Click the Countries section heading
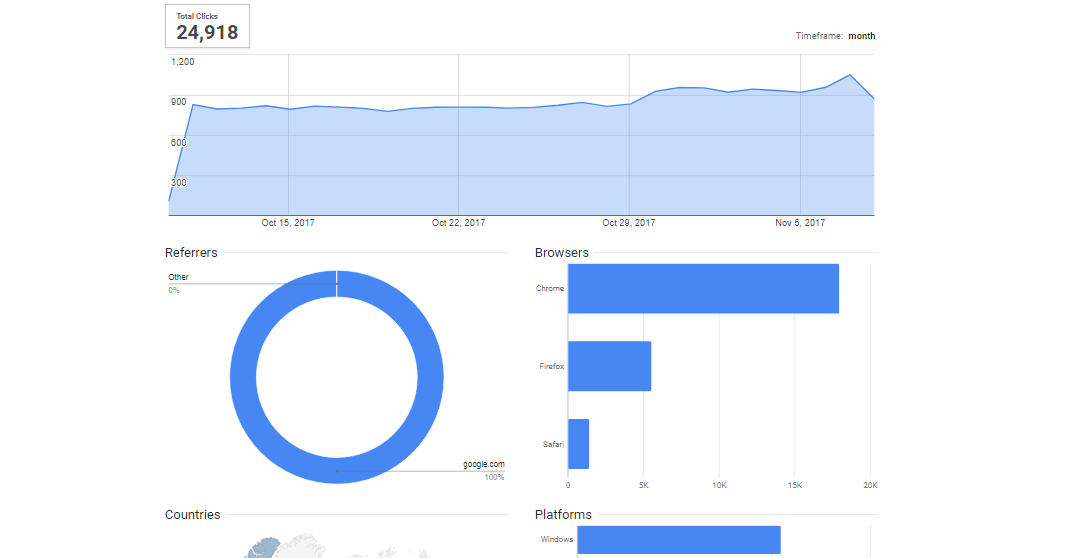Screen dimensions: 1071x558 (x=193, y=515)
